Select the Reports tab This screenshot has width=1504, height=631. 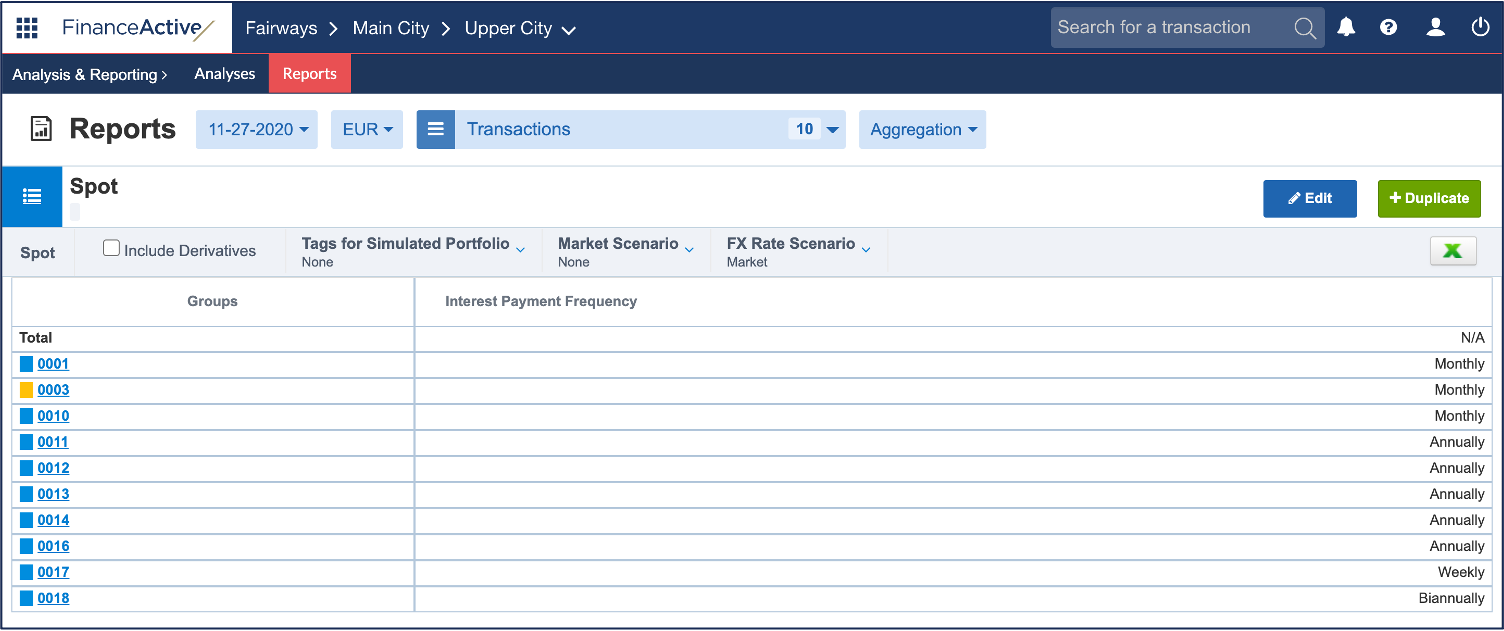coord(309,74)
